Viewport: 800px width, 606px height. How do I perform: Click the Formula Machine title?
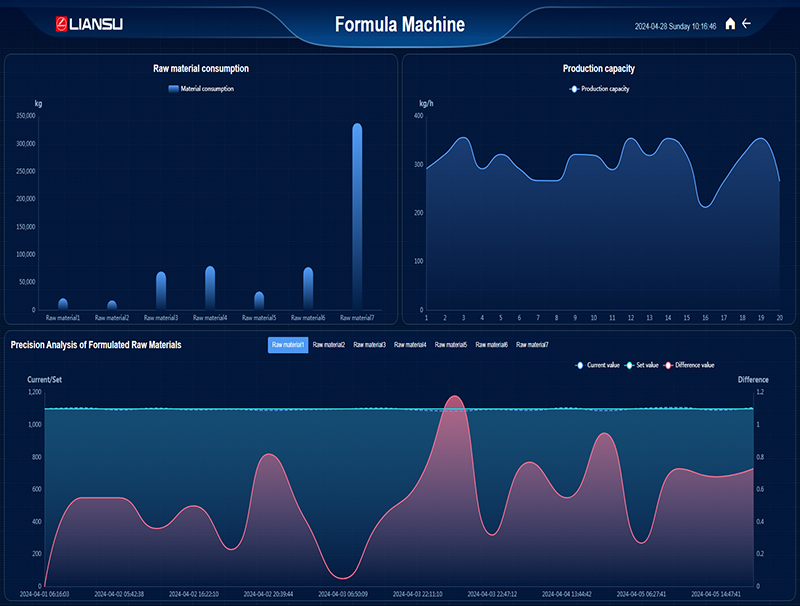(x=399, y=24)
